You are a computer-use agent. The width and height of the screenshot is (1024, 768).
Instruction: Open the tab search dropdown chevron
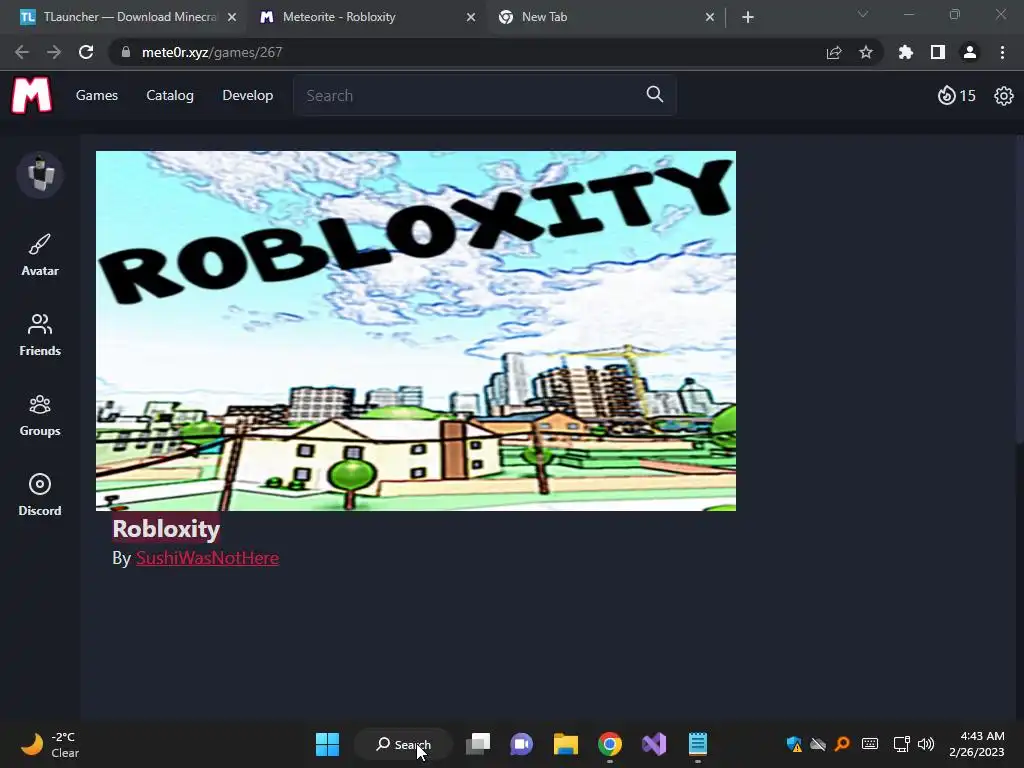coord(863,14)
